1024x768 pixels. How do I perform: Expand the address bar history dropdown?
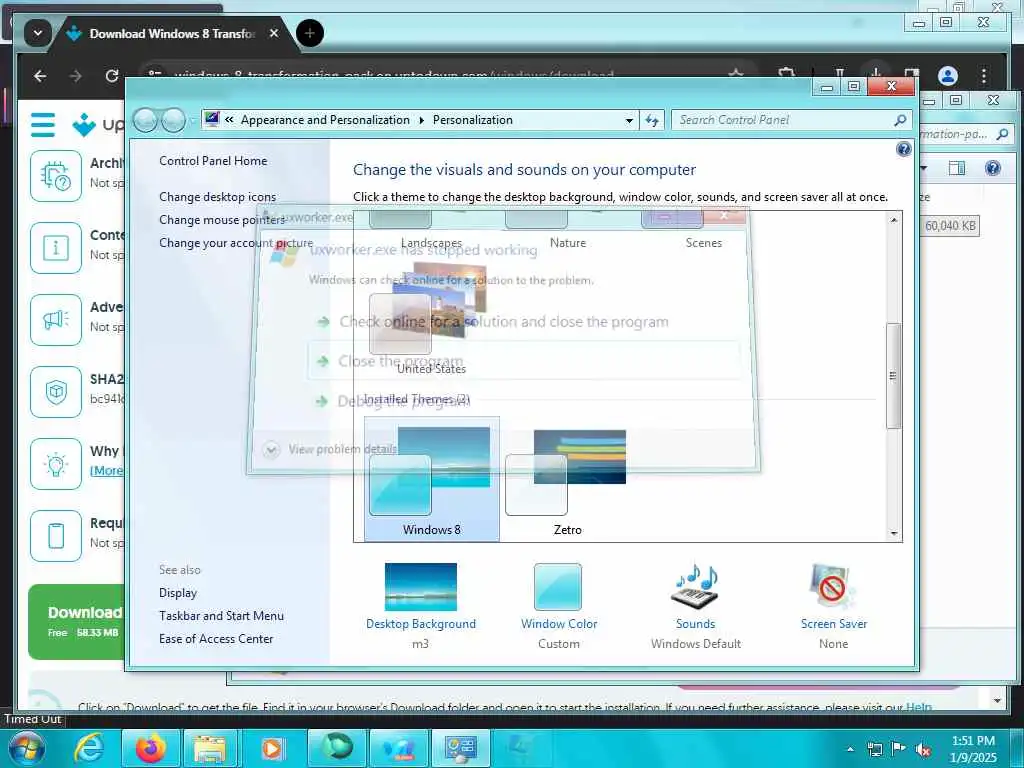(629, 120)
